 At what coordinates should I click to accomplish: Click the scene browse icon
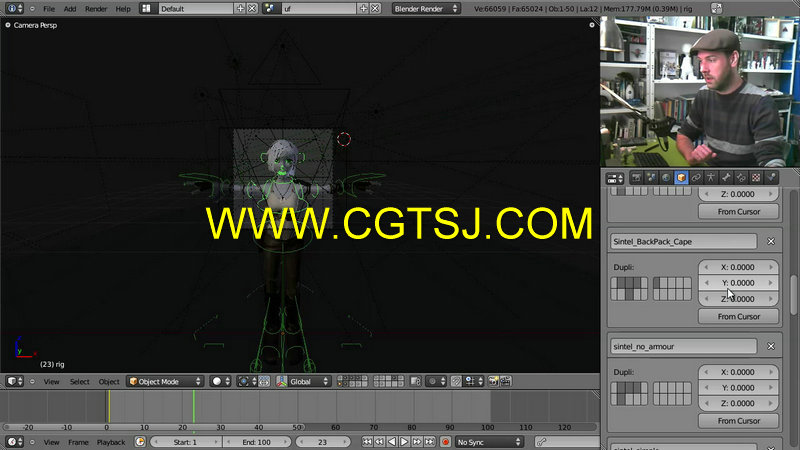tap(270, 9)
